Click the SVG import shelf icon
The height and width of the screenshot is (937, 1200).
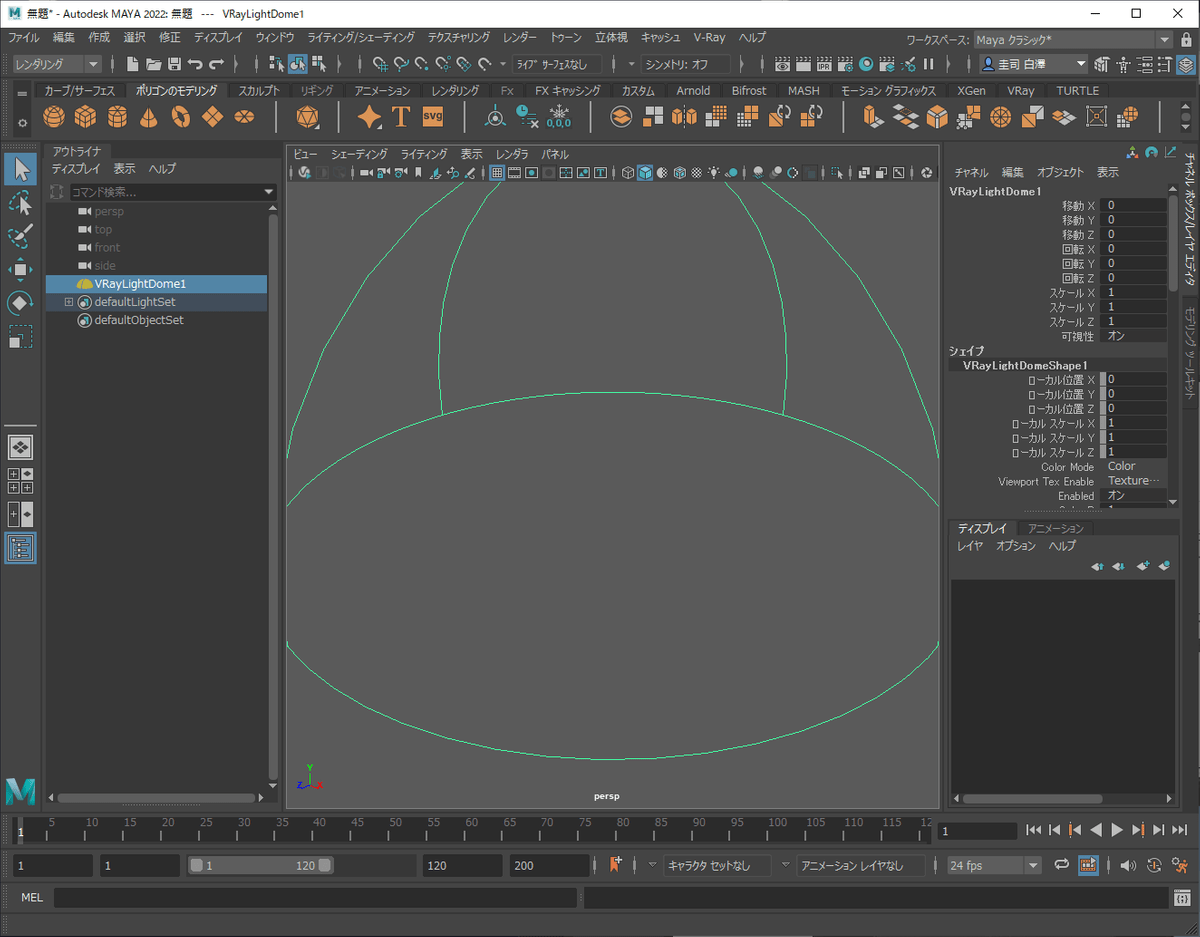(x=433, y=116)
